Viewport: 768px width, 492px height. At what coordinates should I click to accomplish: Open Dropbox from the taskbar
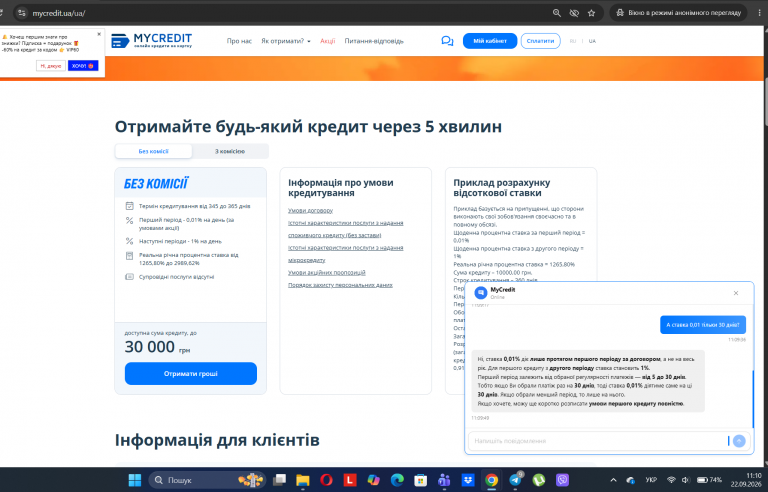click(x=468, y=480)
